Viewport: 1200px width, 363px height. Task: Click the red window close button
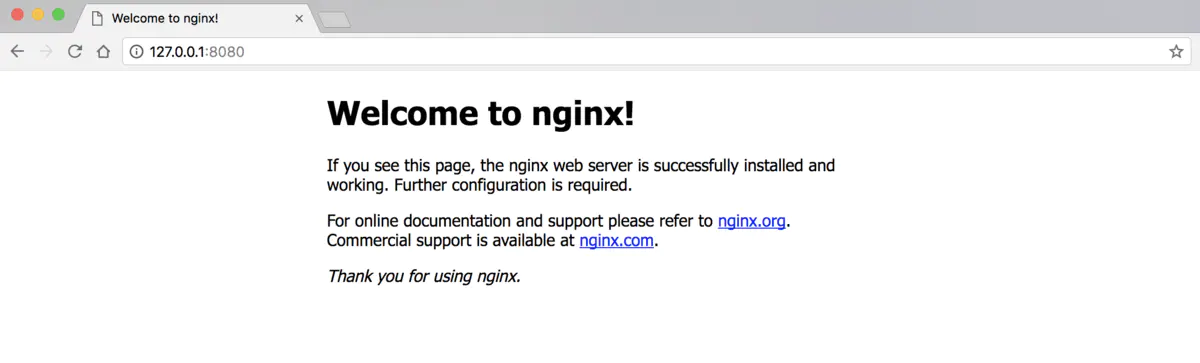click(18, 15)
